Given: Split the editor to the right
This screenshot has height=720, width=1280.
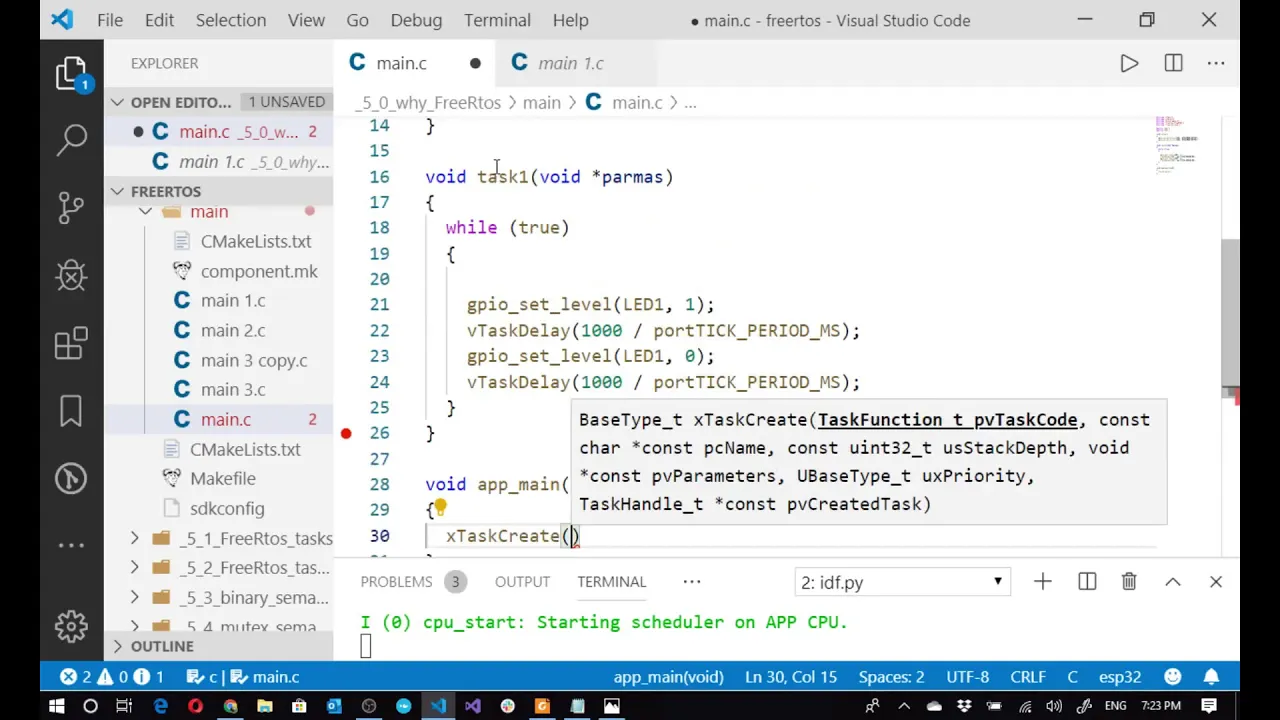Looking at the screenshot, I should tap(1173, 63).
